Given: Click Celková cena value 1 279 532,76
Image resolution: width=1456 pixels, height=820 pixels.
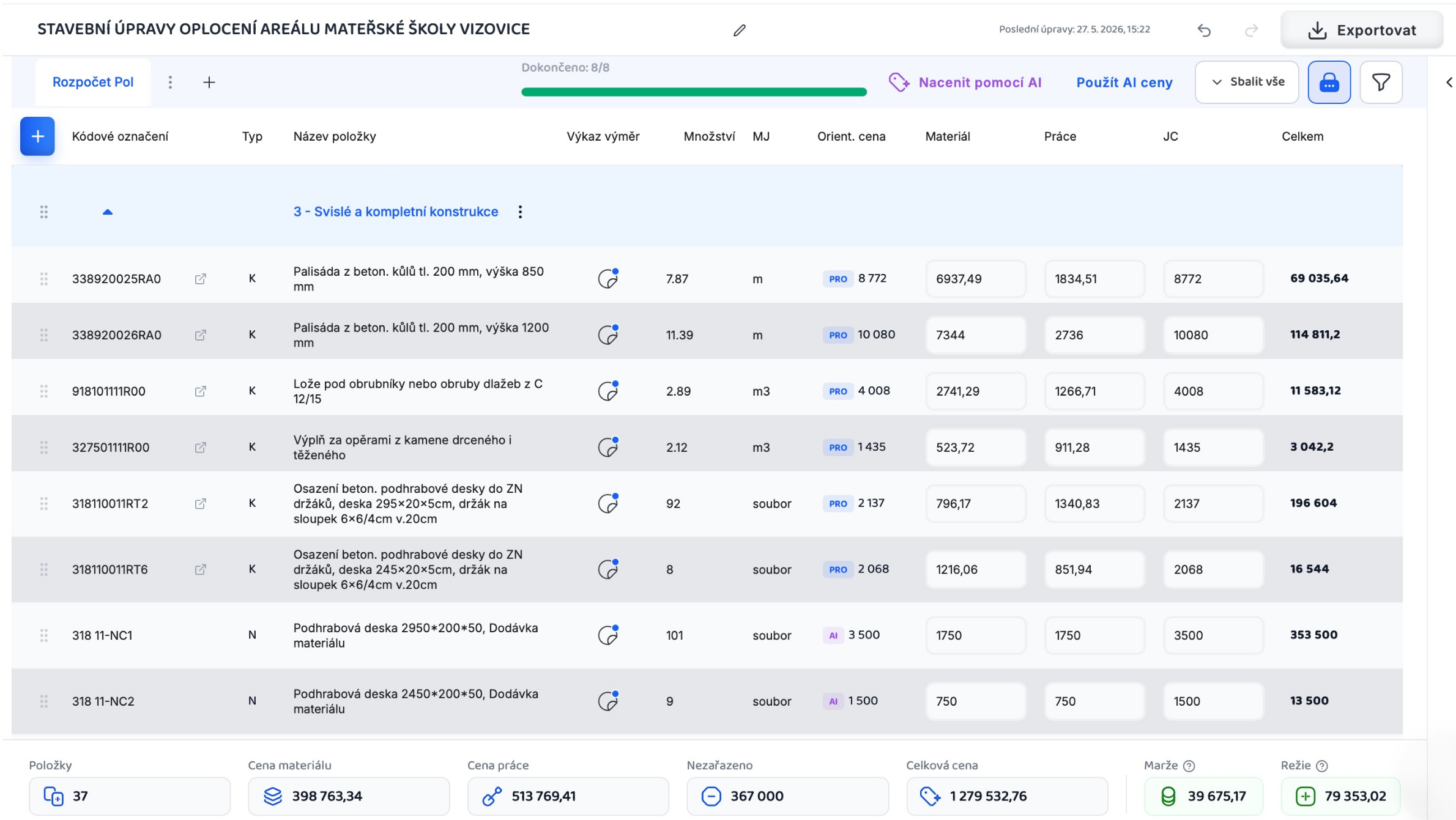Looking at the screenshot, I should click(x=1007, y=796).
